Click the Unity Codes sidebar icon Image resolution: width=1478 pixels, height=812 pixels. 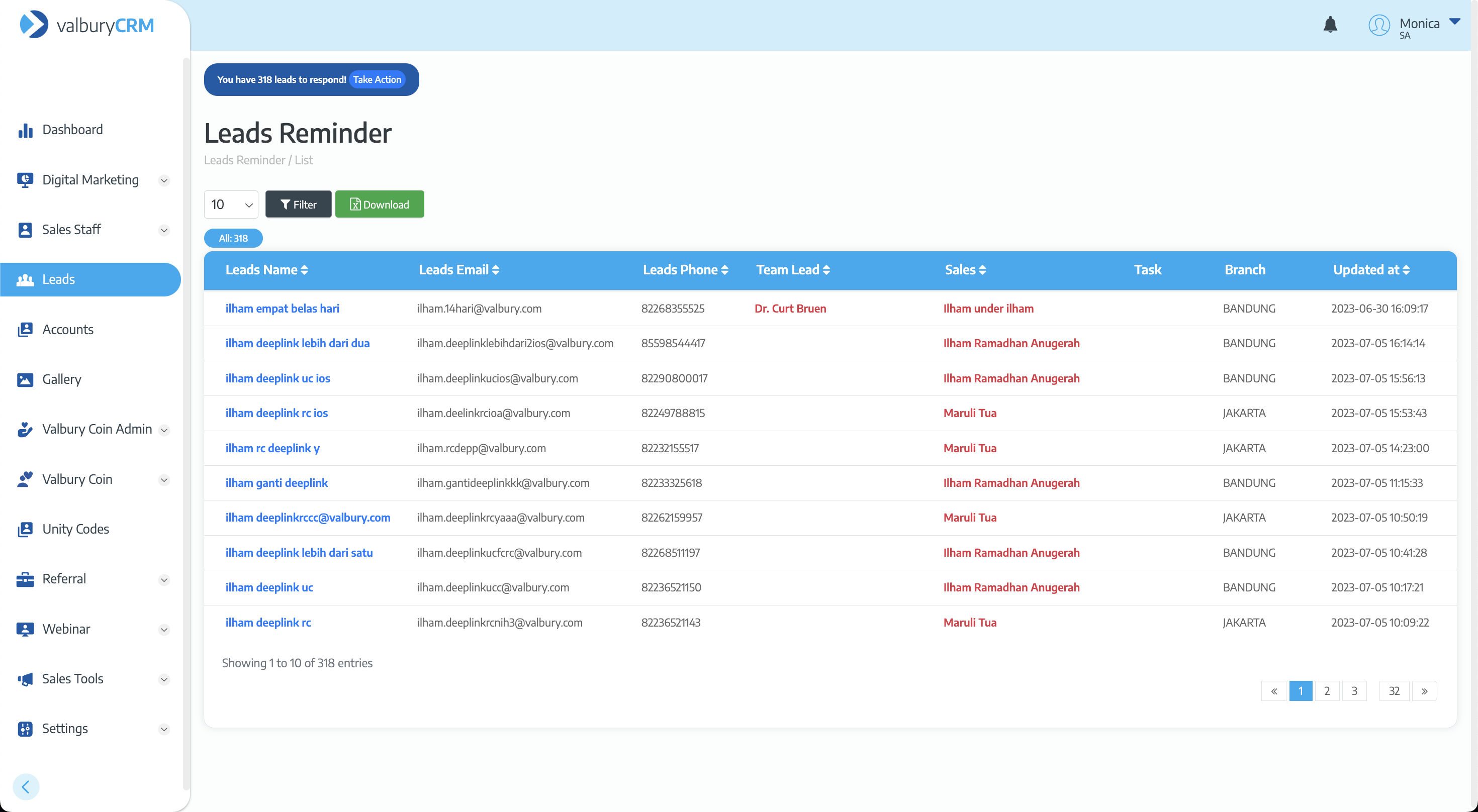(25, 529)
